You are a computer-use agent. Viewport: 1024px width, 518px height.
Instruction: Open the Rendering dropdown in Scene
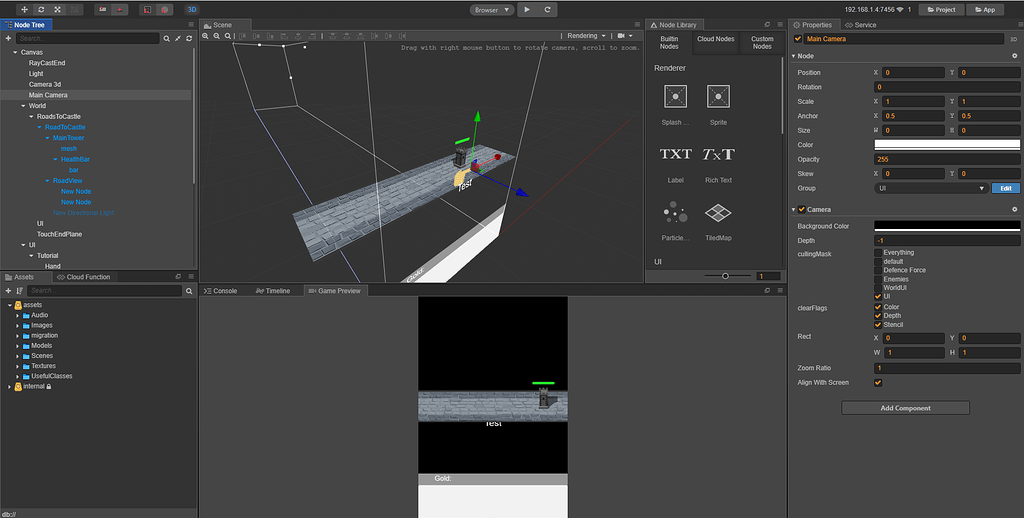pos(586,36)
